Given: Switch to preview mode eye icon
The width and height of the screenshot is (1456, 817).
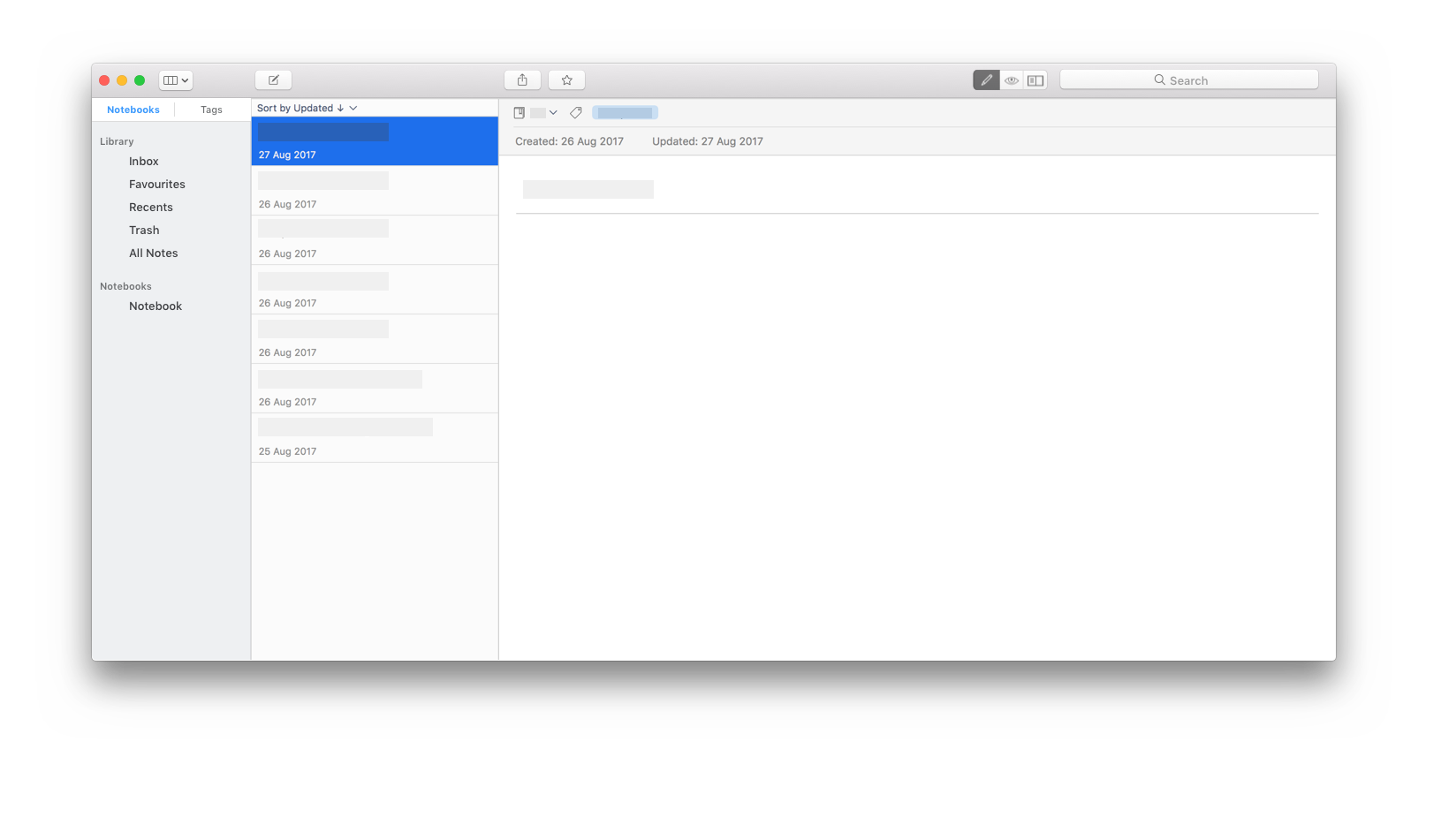Looking at the screenshot, I should [x=1012, y=80].
